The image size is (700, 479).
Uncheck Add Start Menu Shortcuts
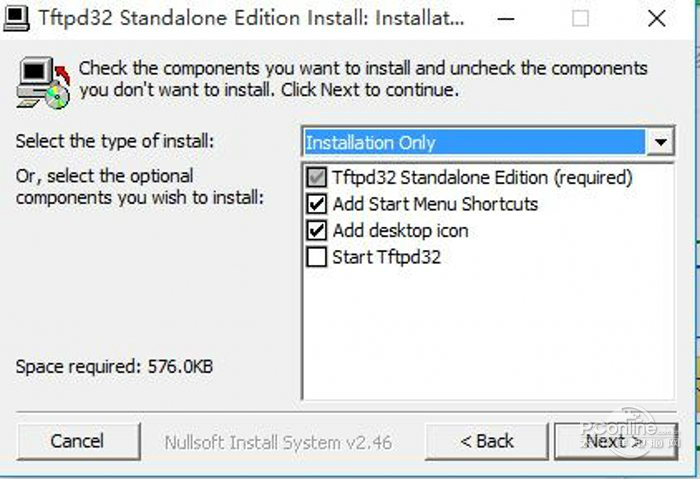pyautogui.click(x=317, y=204)
